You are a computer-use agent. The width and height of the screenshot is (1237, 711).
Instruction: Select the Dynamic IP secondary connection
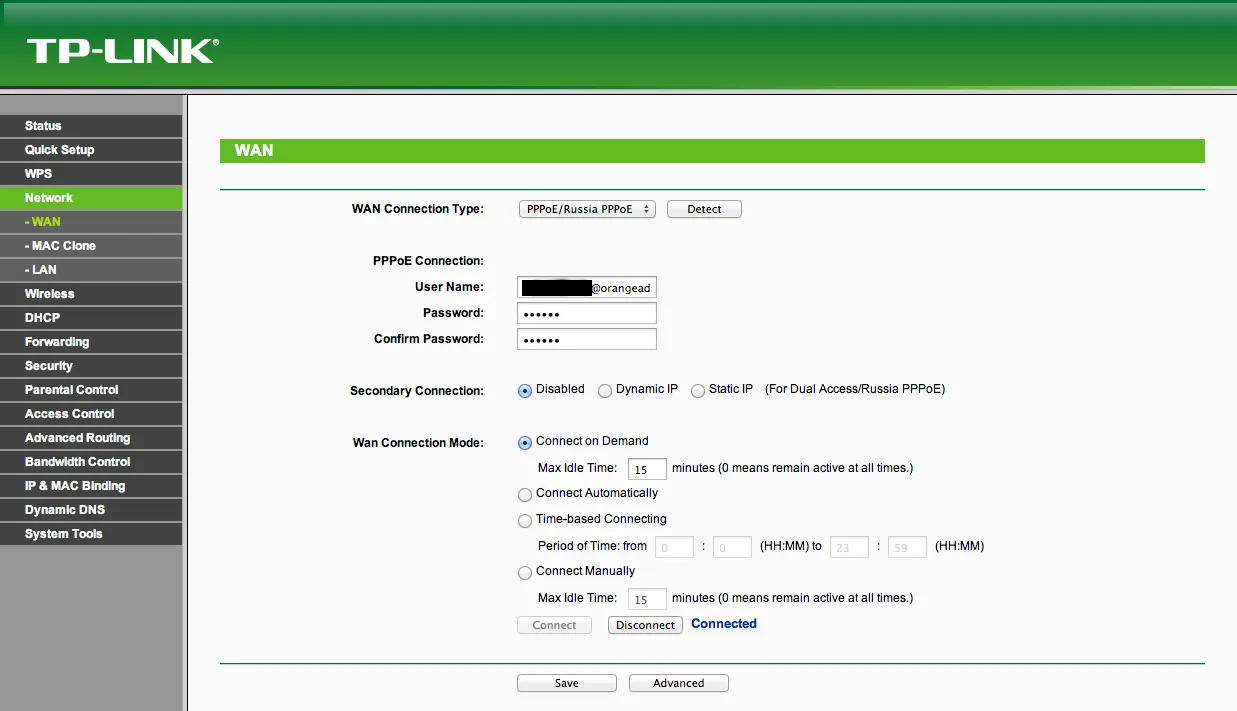[604, 390]
